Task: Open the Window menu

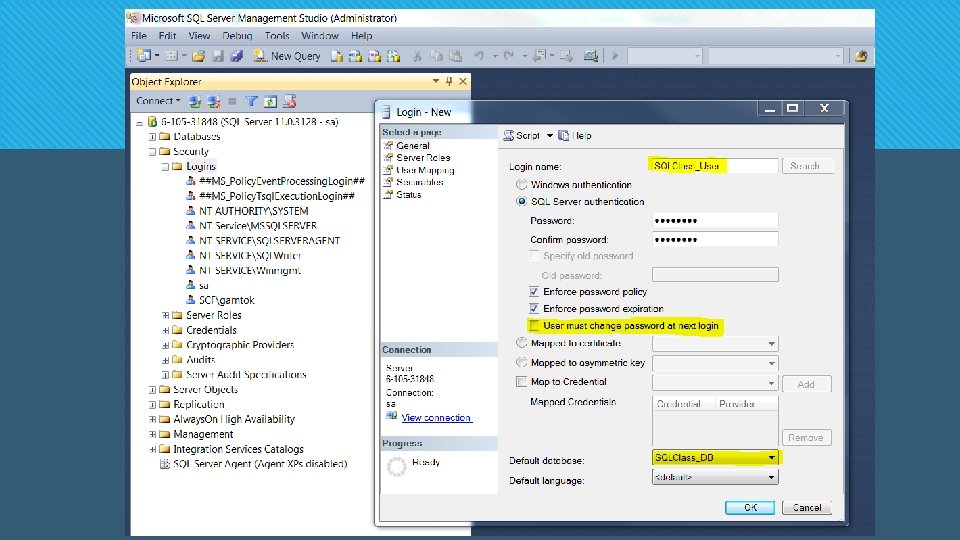Action: point(320,36)
